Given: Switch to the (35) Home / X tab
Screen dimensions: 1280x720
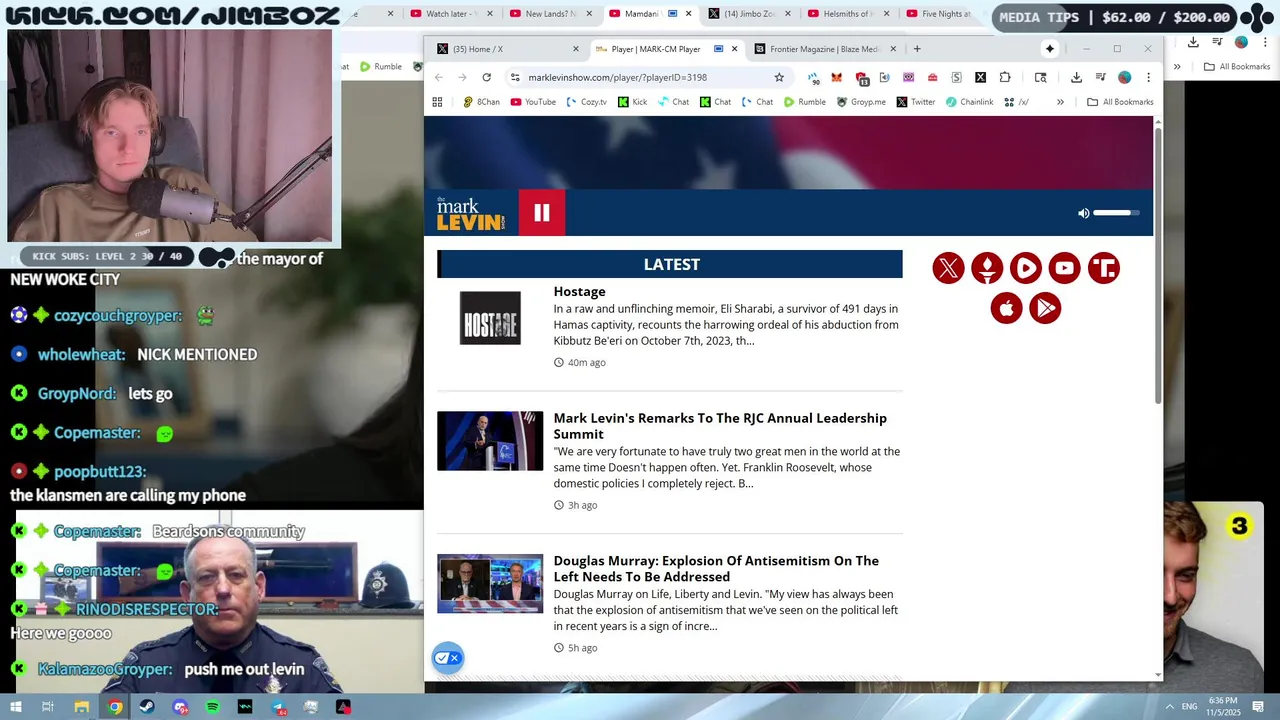Looking at the screenshot, I should (x=508, y=49).
